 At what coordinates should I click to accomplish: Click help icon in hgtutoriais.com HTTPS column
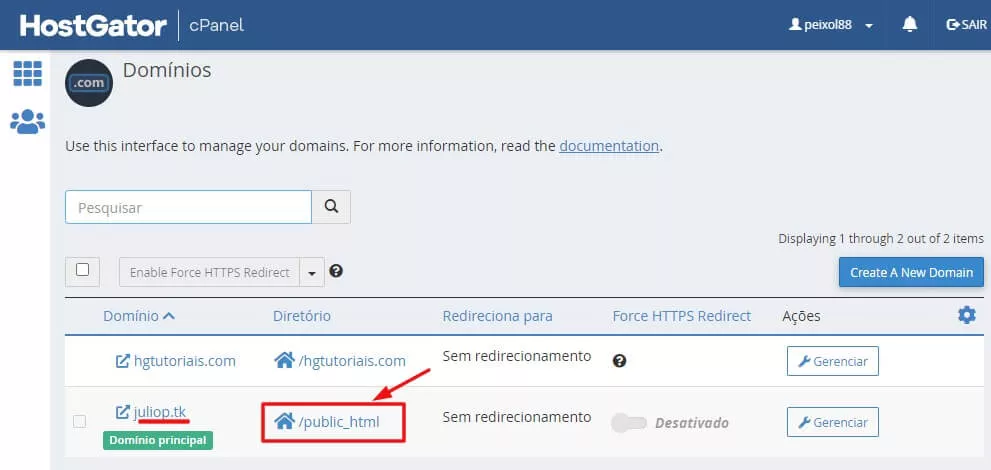619,361
